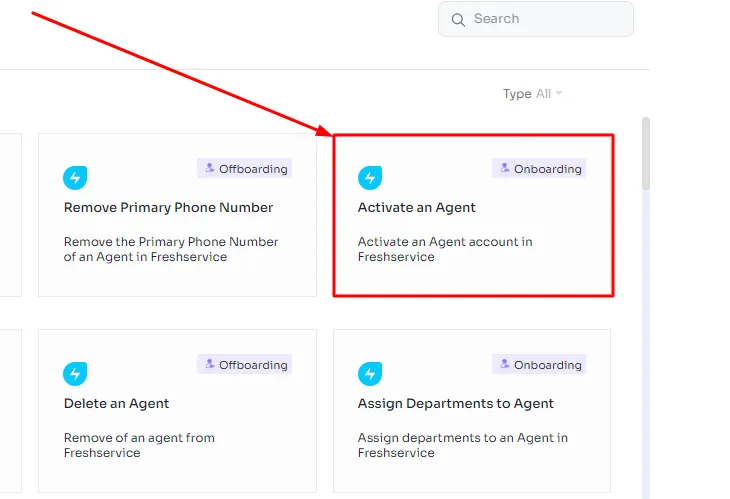Click the Search input field
Viewport: 730px width, 499px height.
535,19
